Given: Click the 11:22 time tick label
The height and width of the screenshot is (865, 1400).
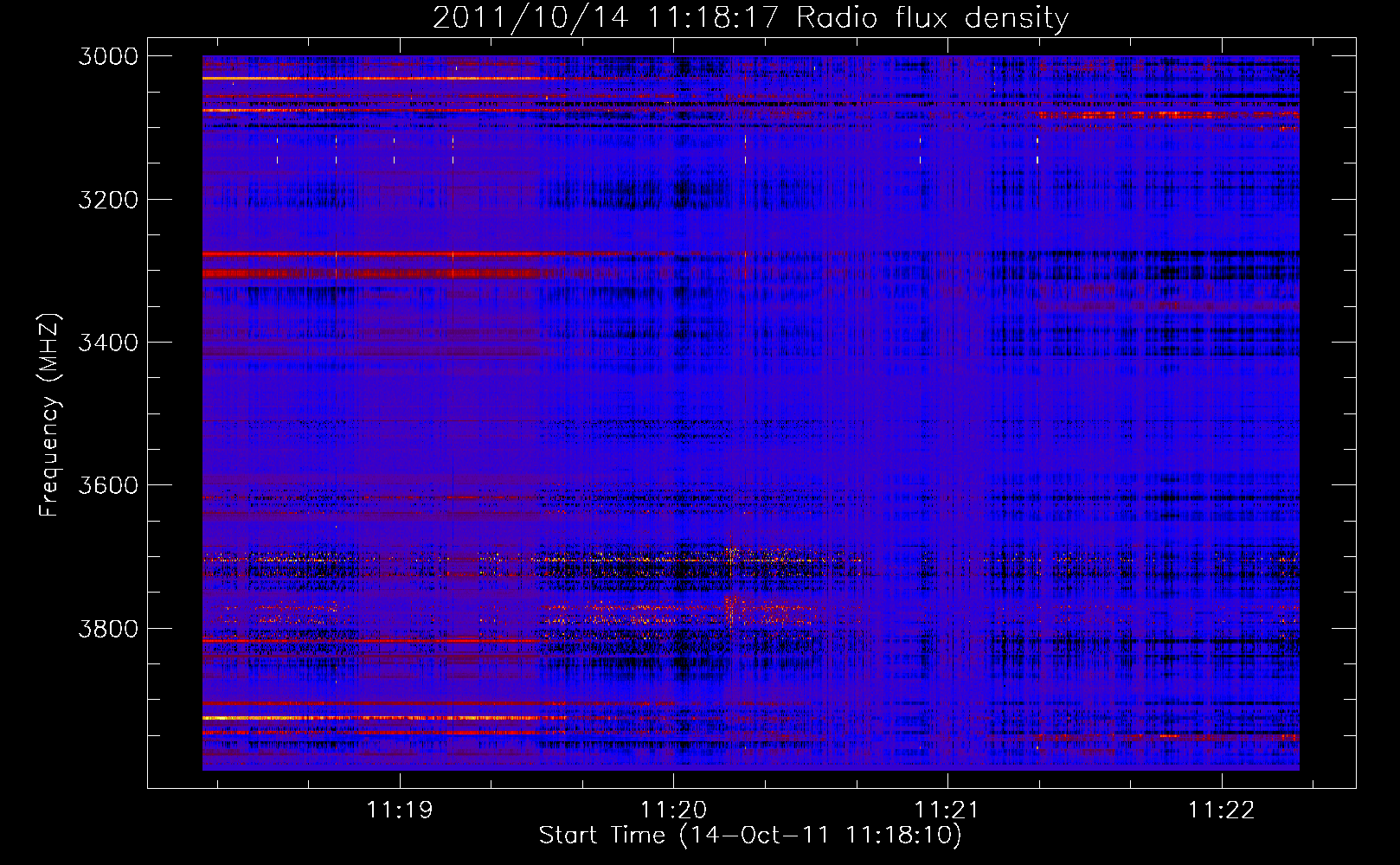Looking at the screenshot, I should 1221,811.
